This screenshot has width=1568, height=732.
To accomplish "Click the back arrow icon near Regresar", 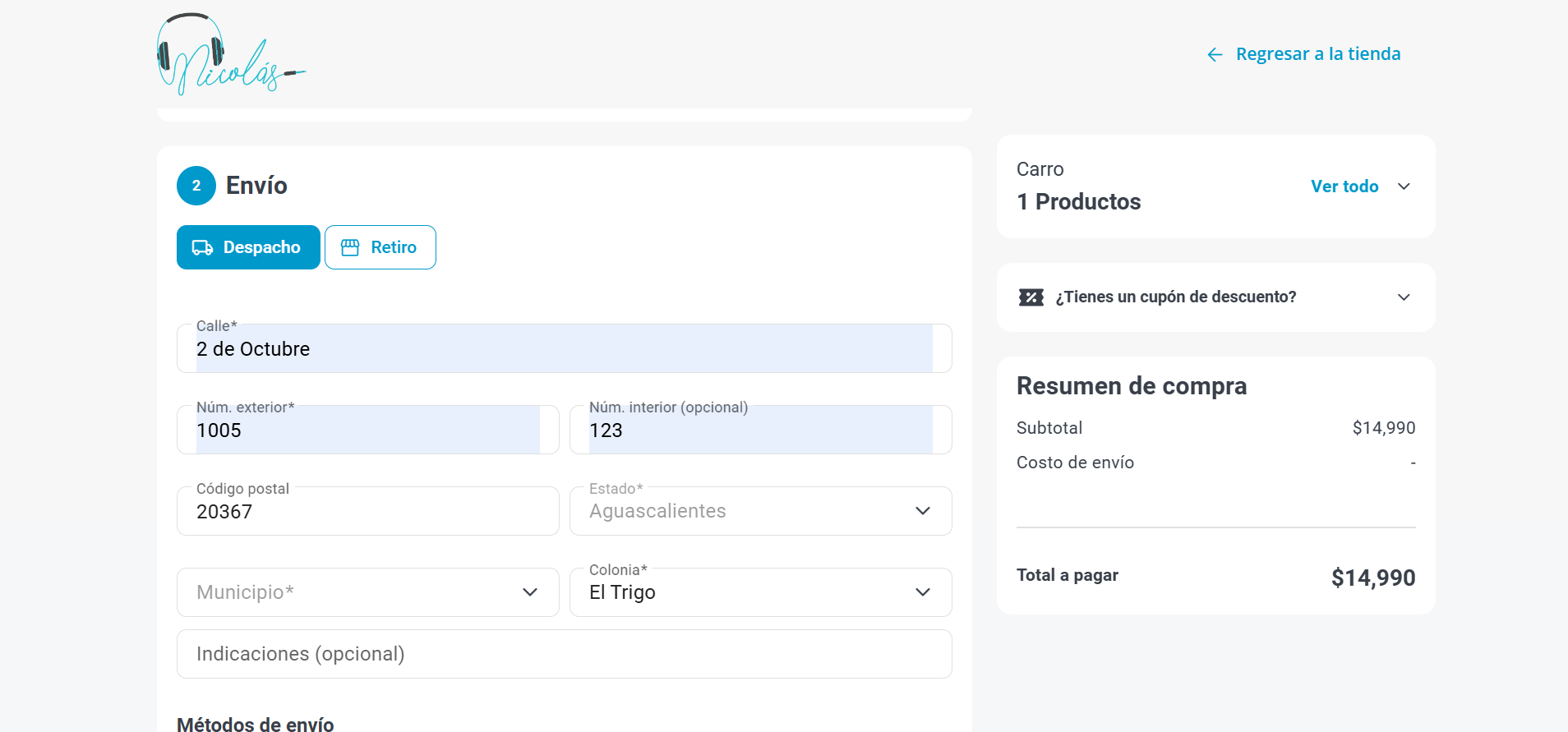I will [1215, 55].
